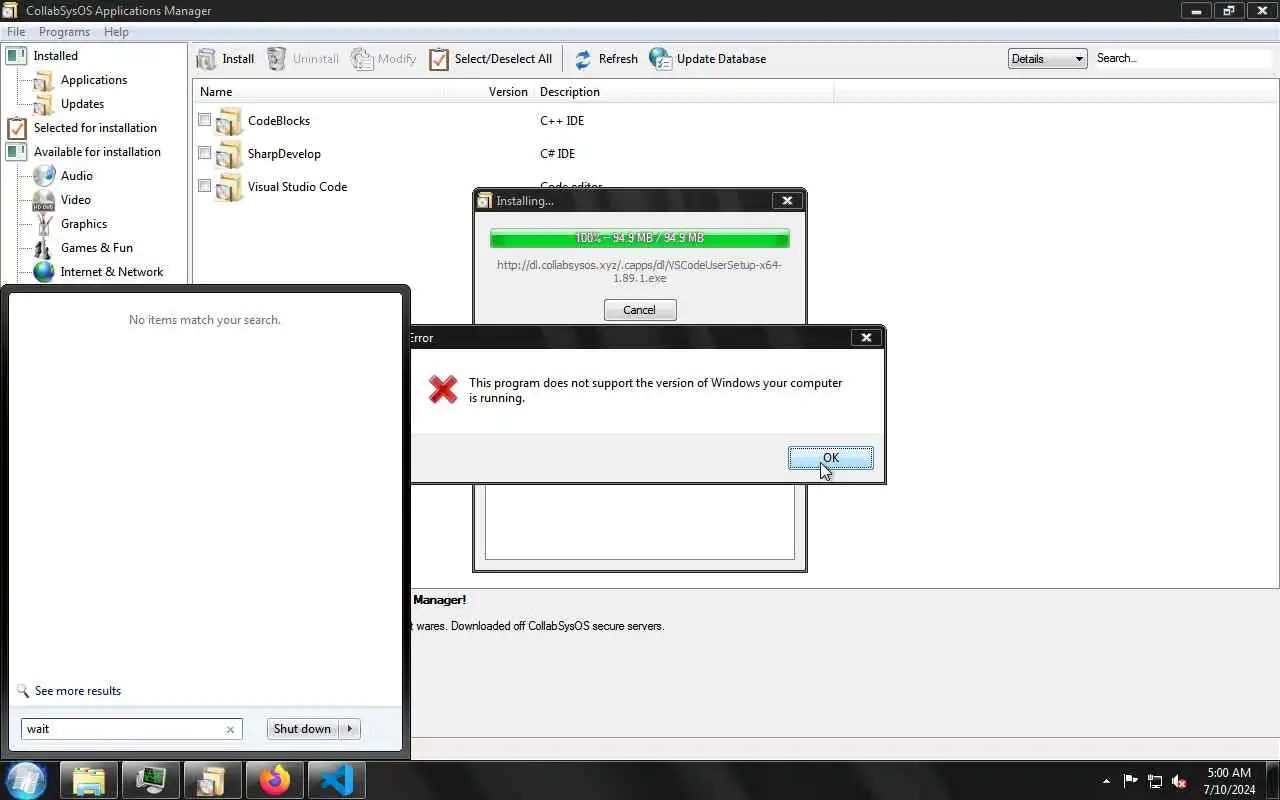This screenshot has width=1280, height=800.
Task: Close the Installing dialog
Action: coord(787,201)
